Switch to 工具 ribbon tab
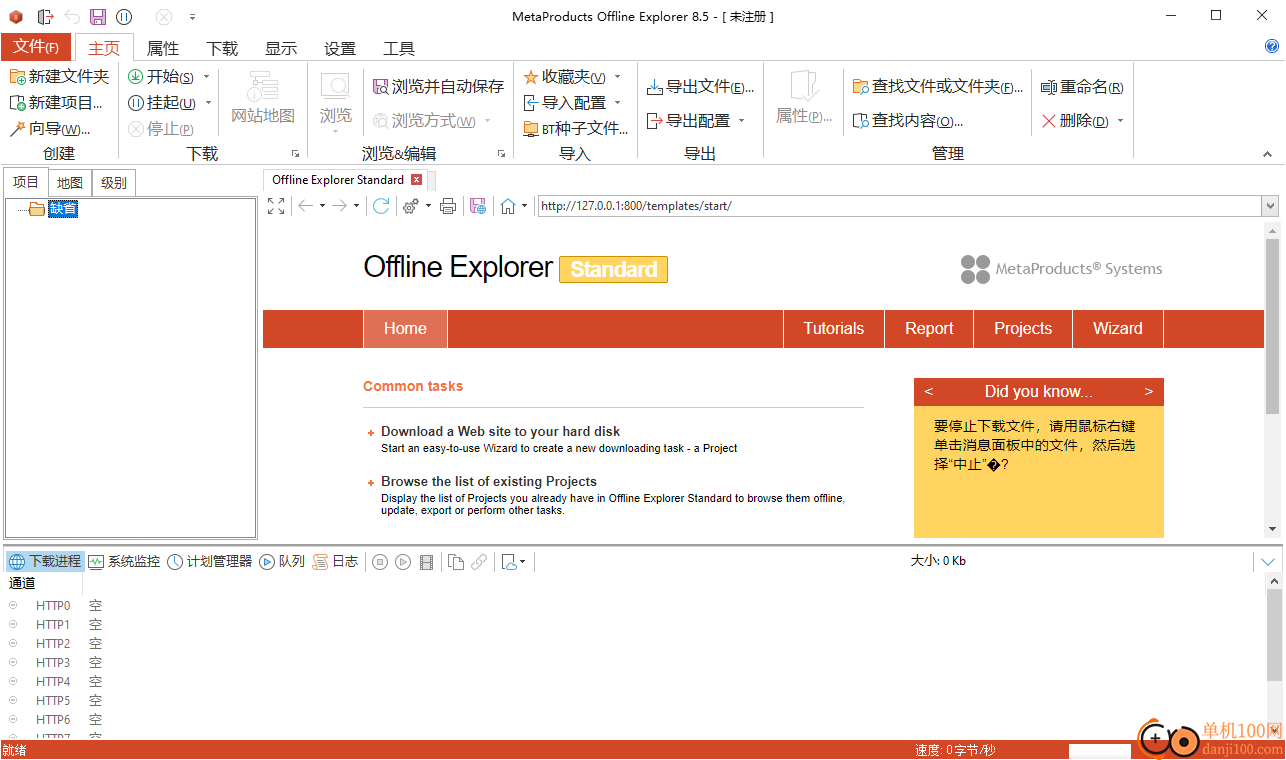The height and width of the screenshot is (760, 1286). (x=399, y=48)
